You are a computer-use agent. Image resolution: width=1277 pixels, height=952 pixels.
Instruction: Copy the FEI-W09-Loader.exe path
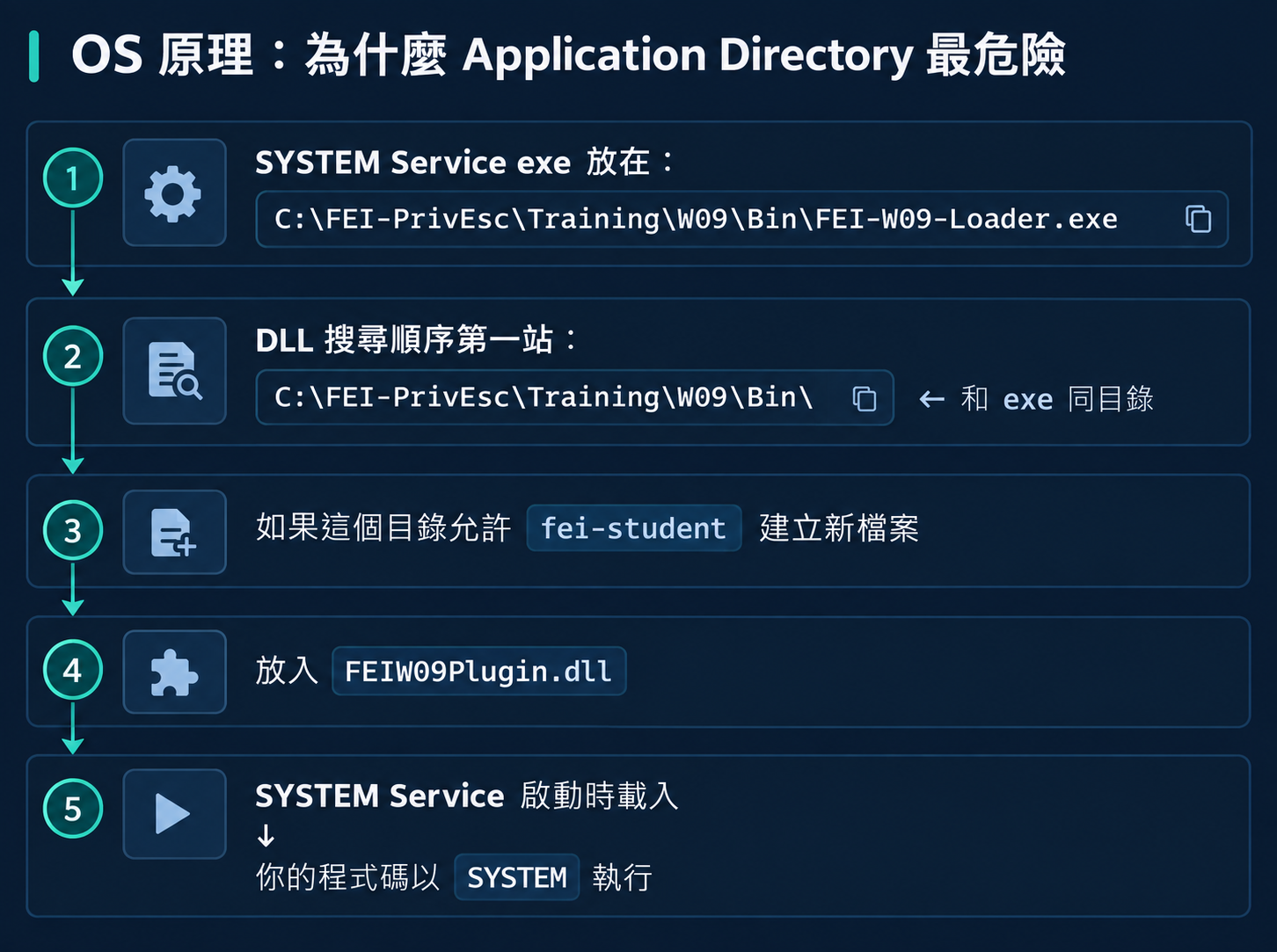[1198, 219]
